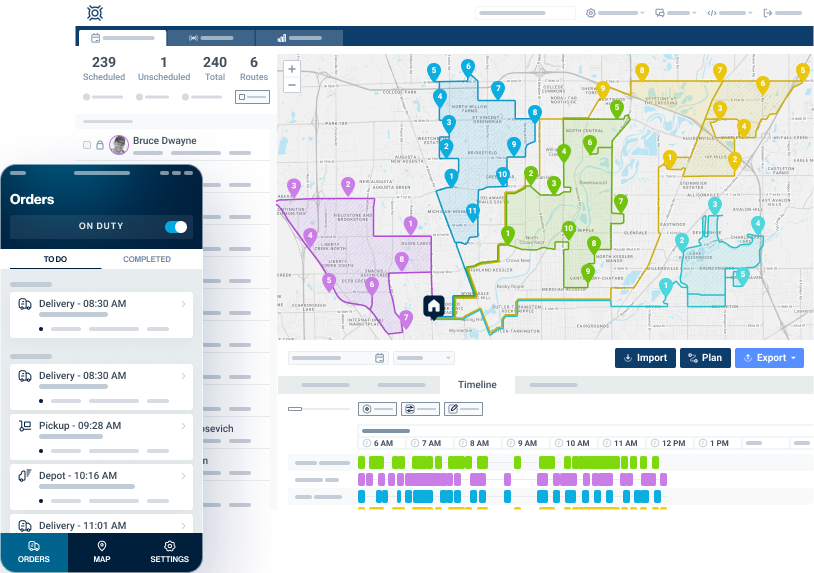Select purple map pin number 8
This screenshot has width=814, height=573.
[x=401, y=261]
